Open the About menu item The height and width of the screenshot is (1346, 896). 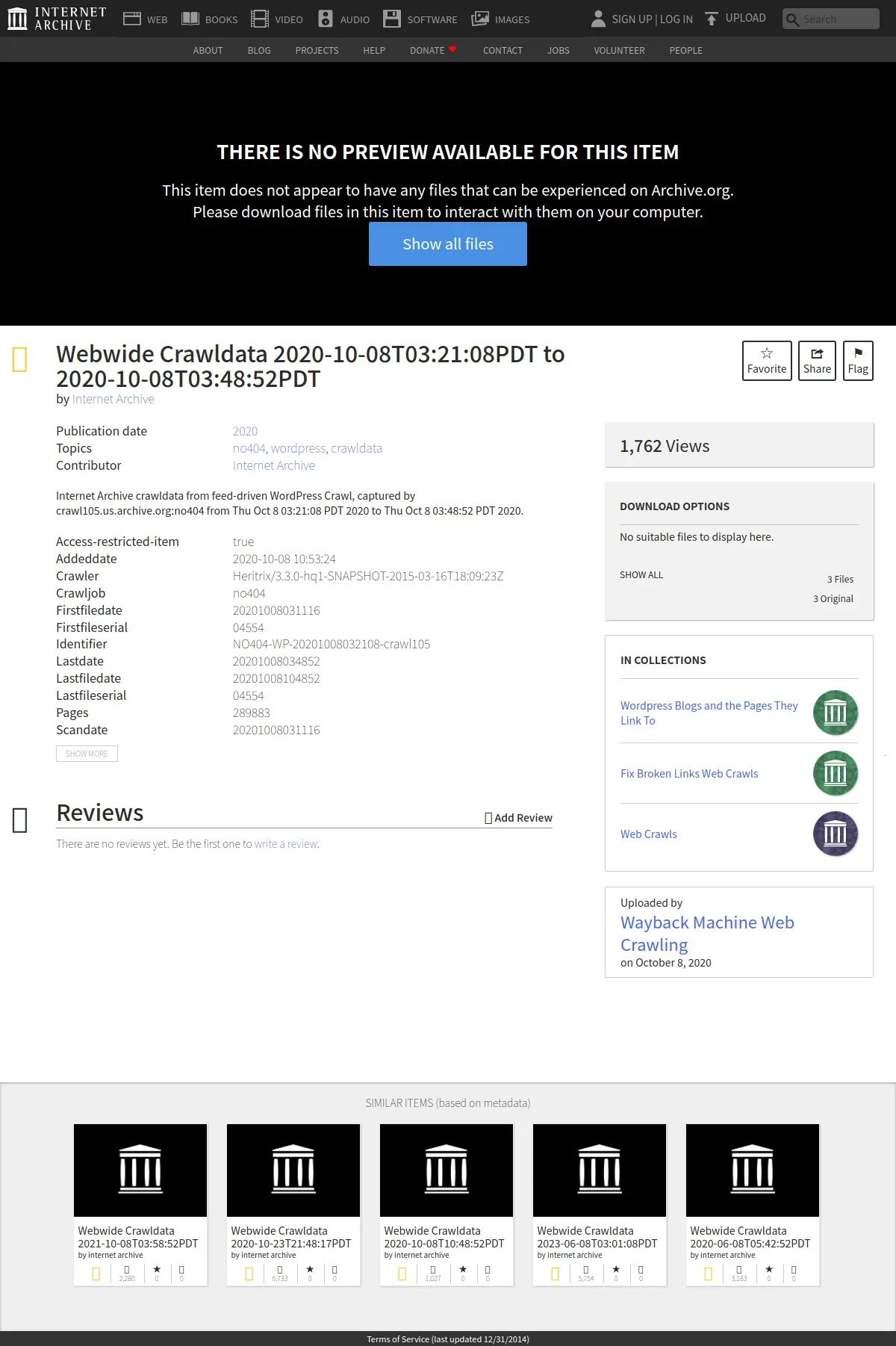208,50
